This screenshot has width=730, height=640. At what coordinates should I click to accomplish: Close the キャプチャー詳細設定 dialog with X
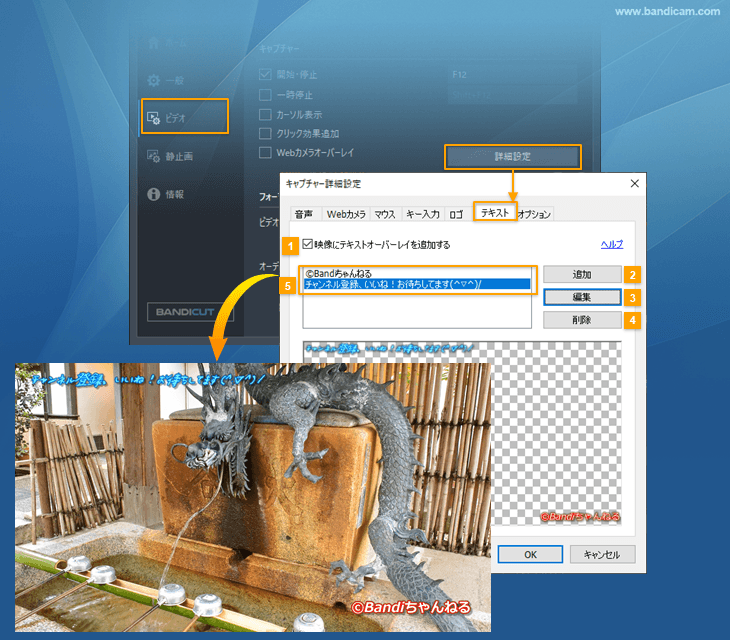coord(633,184)
